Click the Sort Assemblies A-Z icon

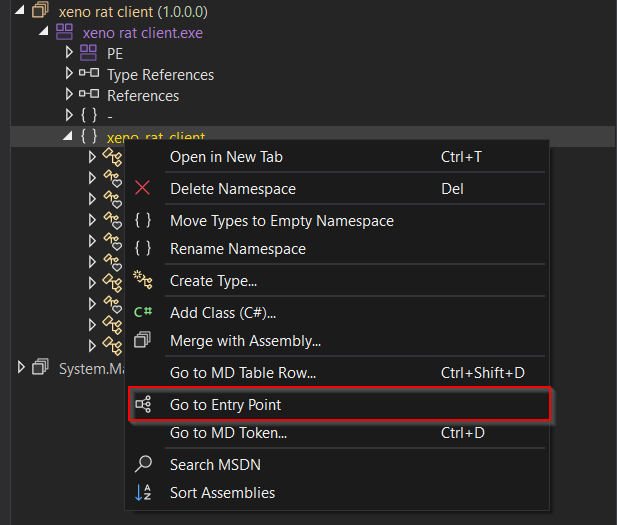(143, 492)
